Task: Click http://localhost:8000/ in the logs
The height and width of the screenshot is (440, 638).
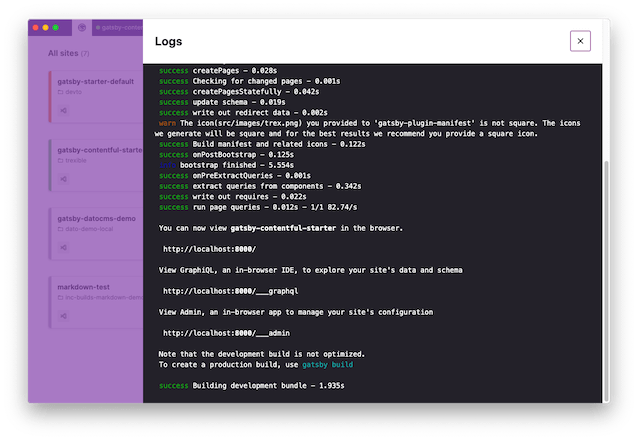Action: [210, 249]
